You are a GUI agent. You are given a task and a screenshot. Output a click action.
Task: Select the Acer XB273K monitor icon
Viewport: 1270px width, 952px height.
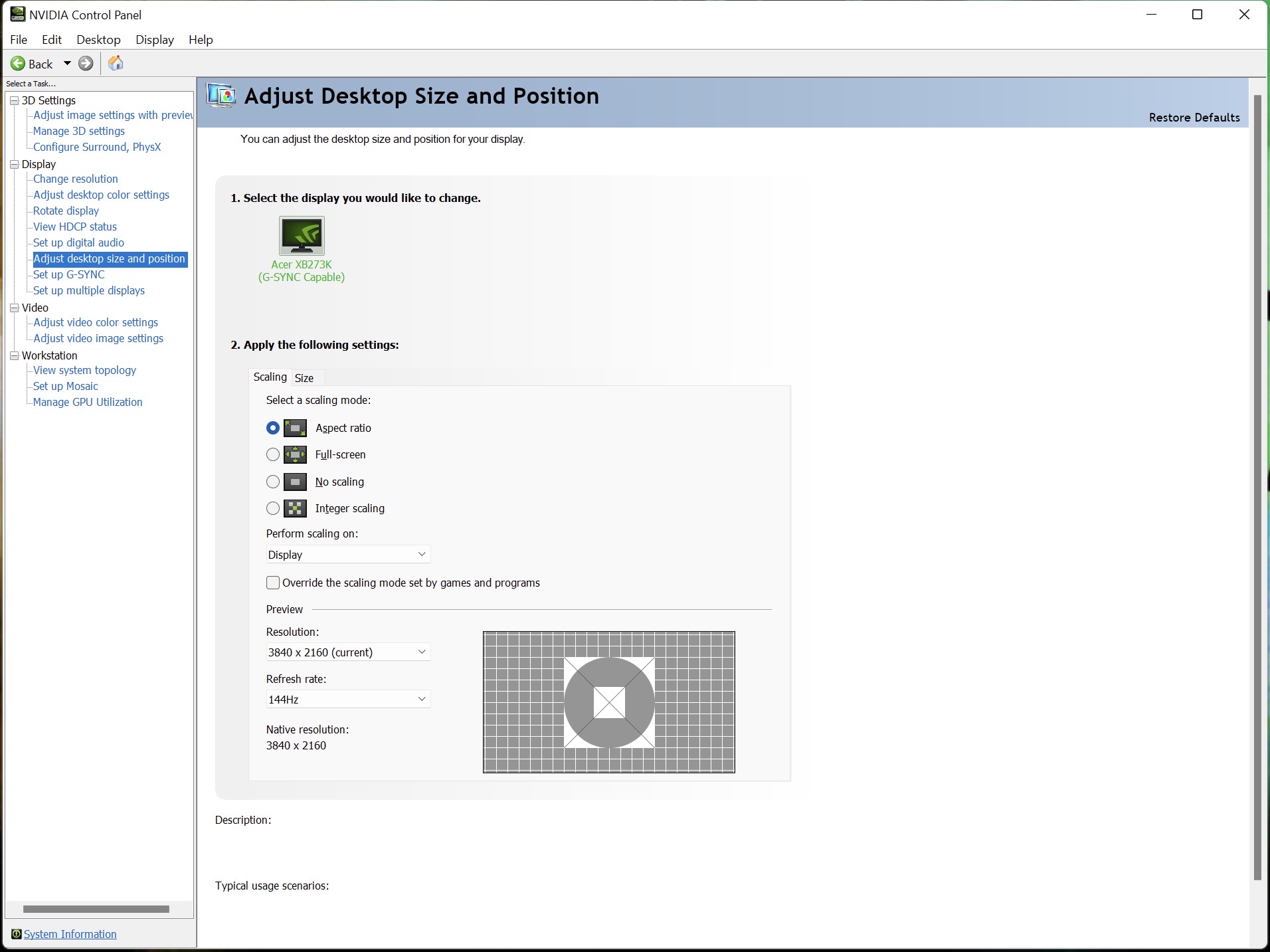click(301, 235)
